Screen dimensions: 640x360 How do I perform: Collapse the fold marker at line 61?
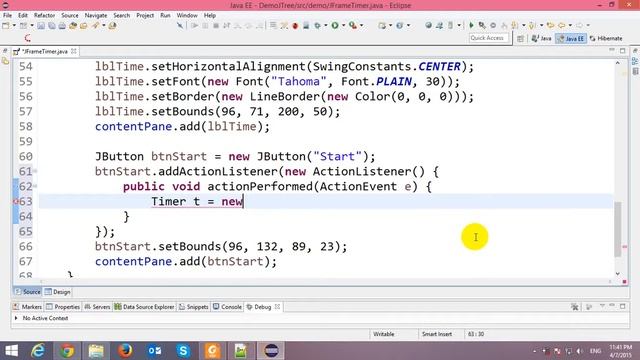pyautogui.click(x=35, y=171)
